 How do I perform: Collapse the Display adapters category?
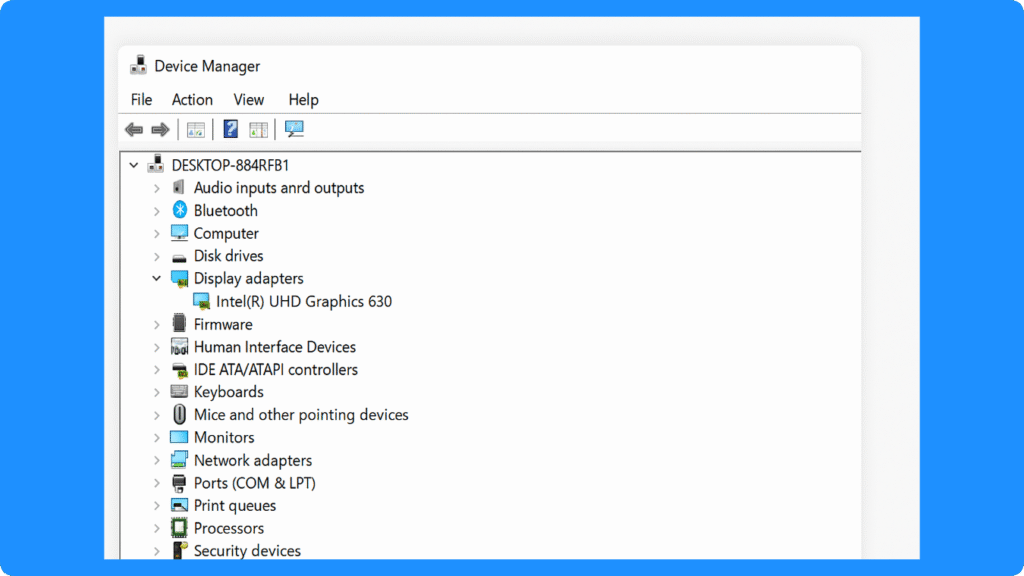[157, 278]
